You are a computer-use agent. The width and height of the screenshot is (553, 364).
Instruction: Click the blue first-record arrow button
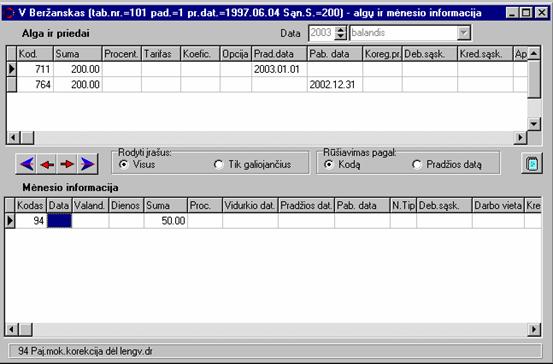(26, 164)
